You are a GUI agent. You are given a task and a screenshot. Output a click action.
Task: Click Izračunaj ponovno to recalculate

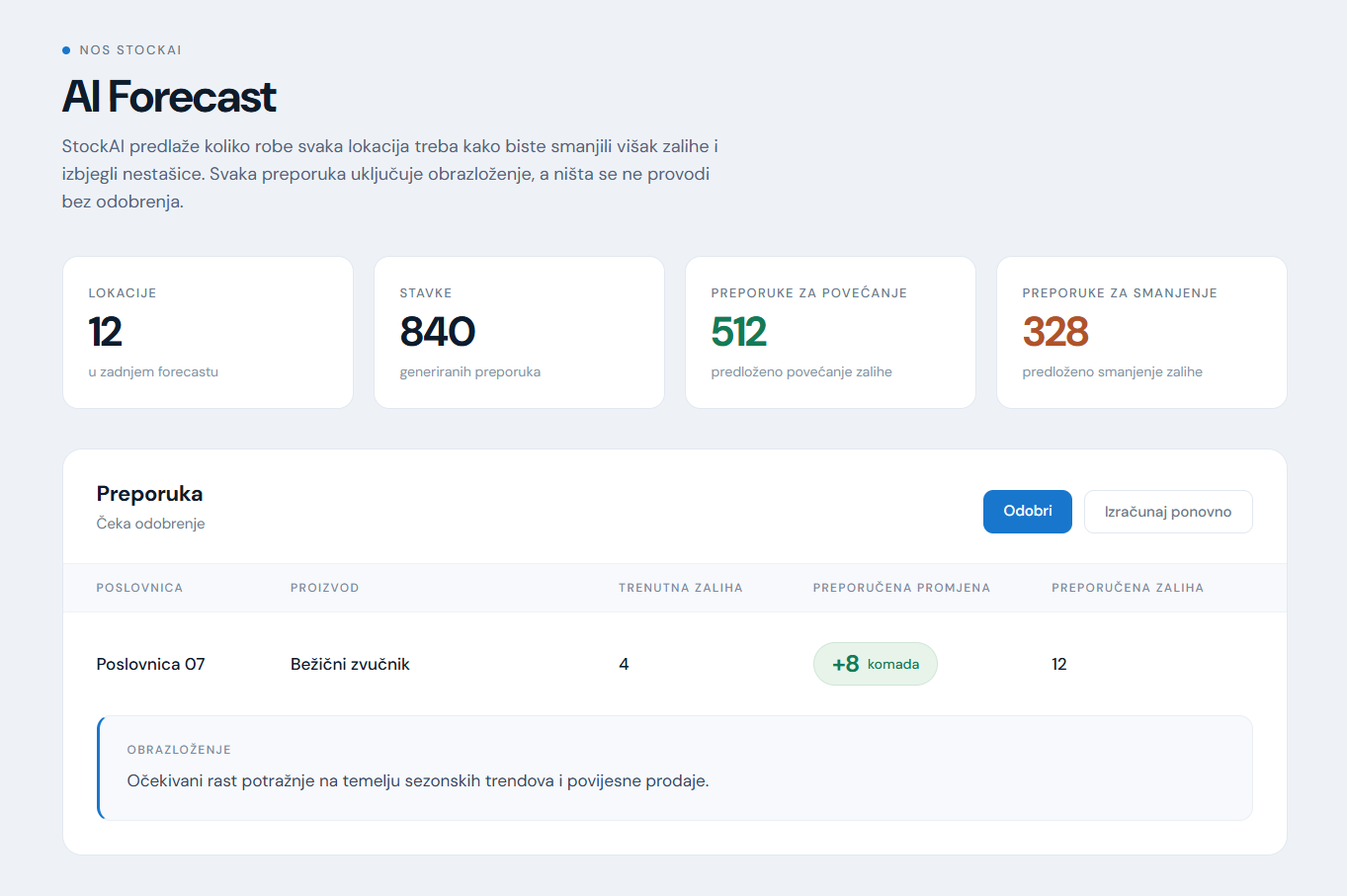(1168, 512)
